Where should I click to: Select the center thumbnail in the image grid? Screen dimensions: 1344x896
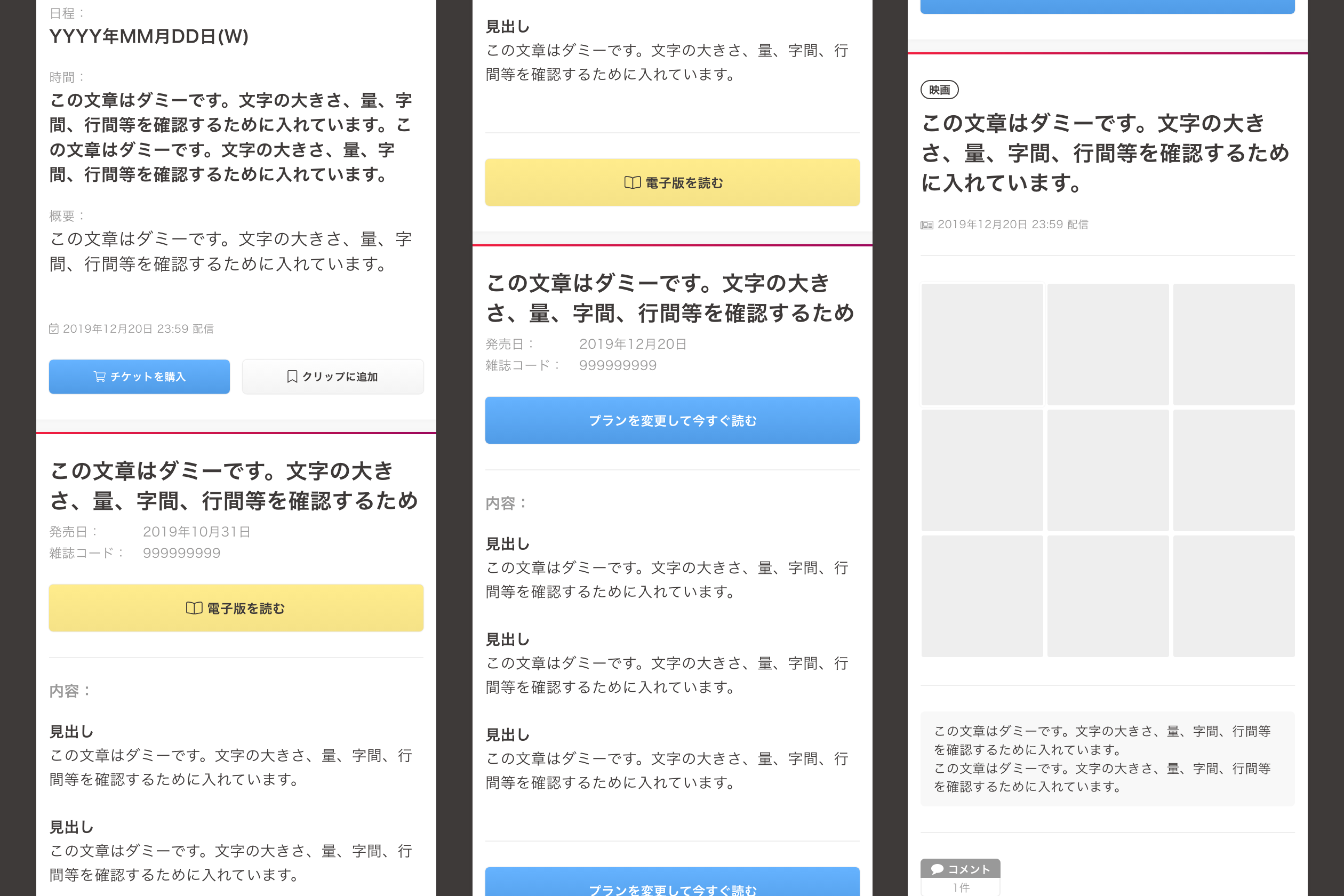(1108, 470)
